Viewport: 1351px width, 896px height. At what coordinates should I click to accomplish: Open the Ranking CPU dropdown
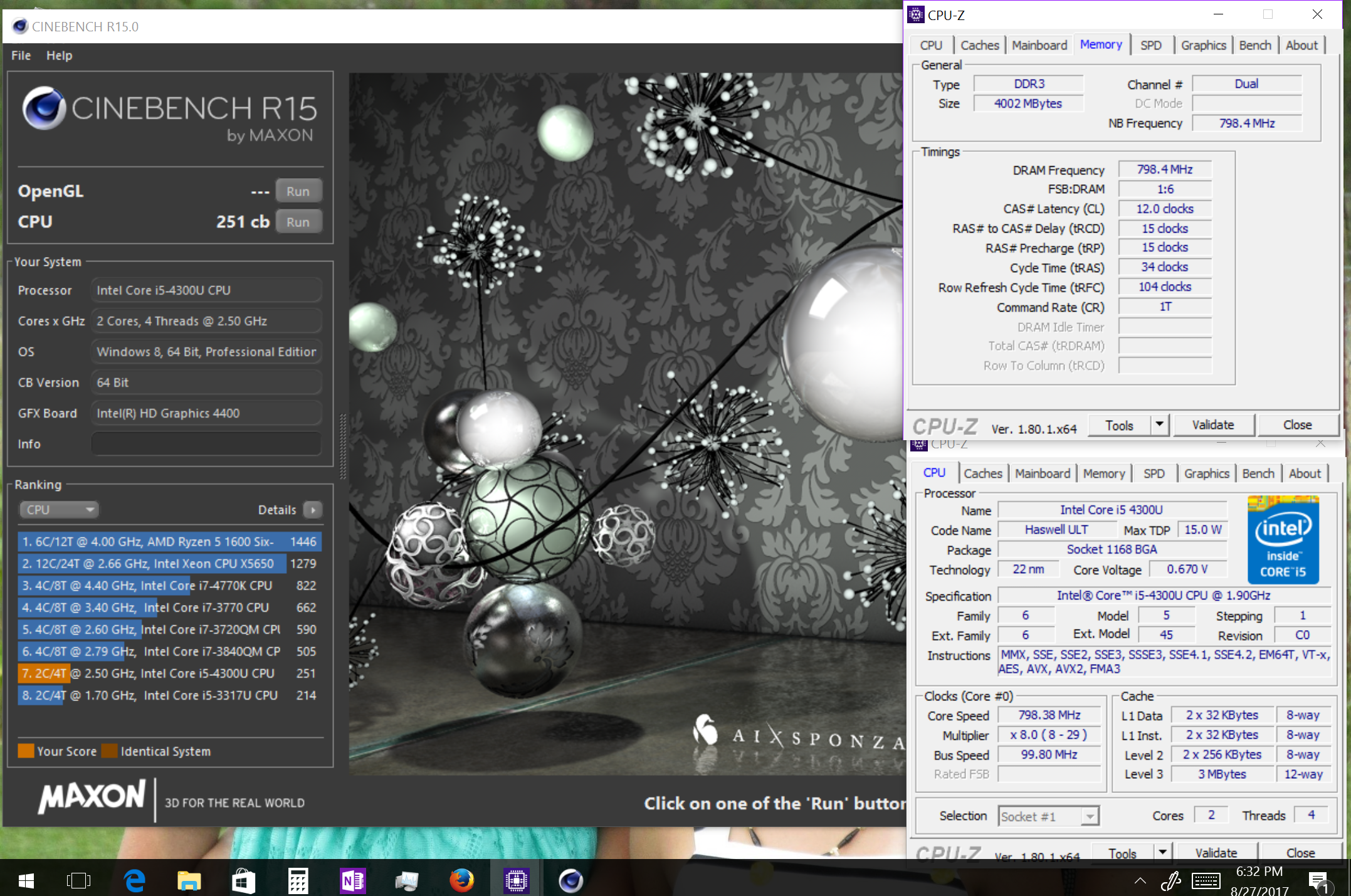pyautogui.click(x=59, y=510)
